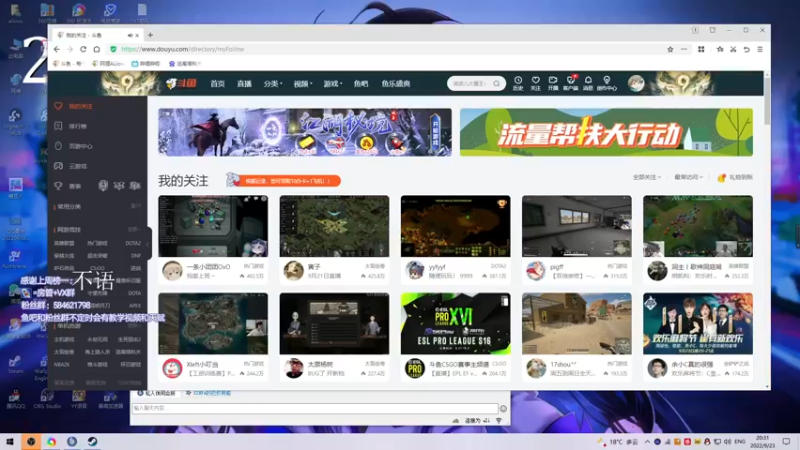Open the 17shou stream thumbnail
Image resolution: width=800 pixels, height=450 pixels.
coord(577,323)
